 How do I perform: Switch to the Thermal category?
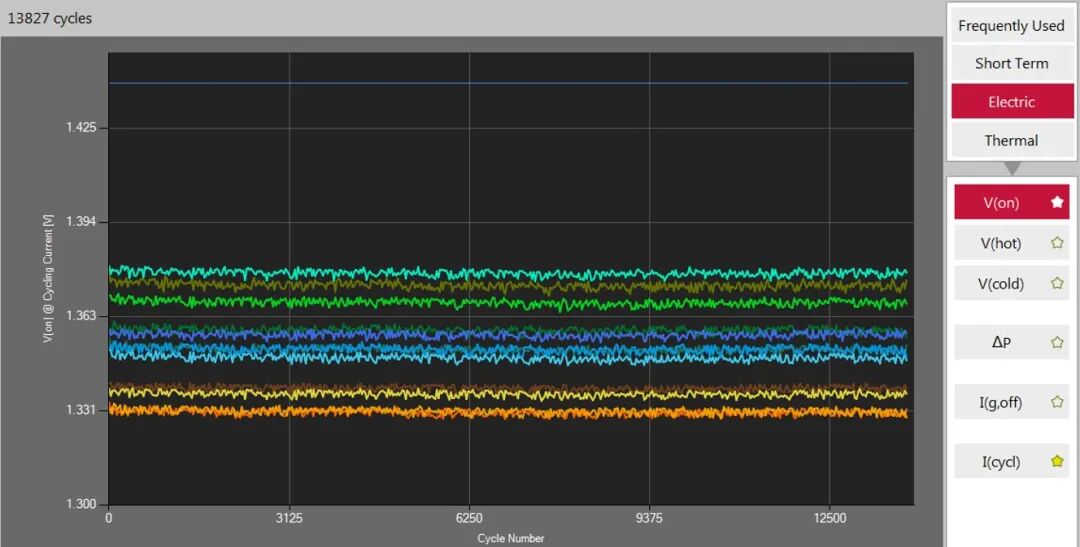[x=1011, y=141]
